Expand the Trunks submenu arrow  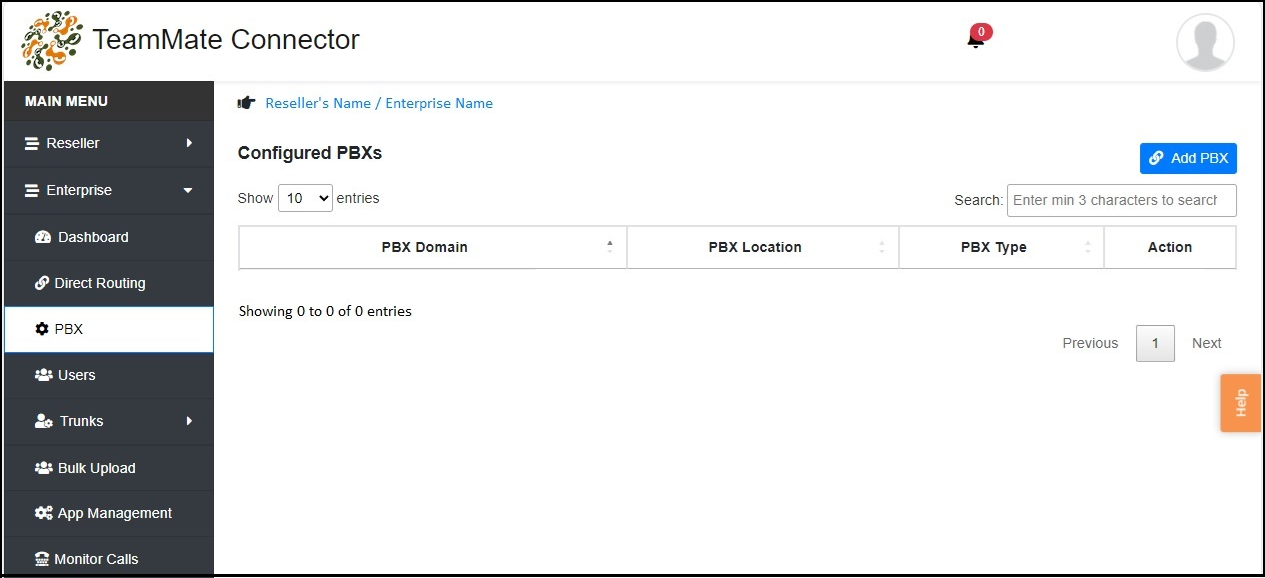[189, 421]
